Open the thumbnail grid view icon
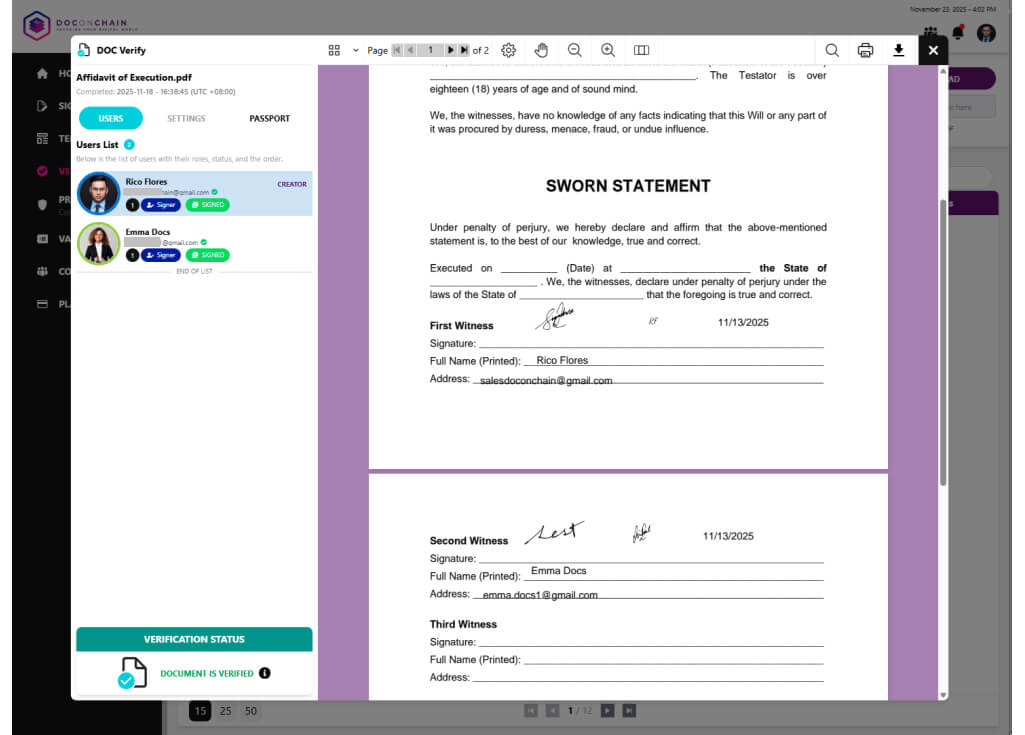 (334, 50)
